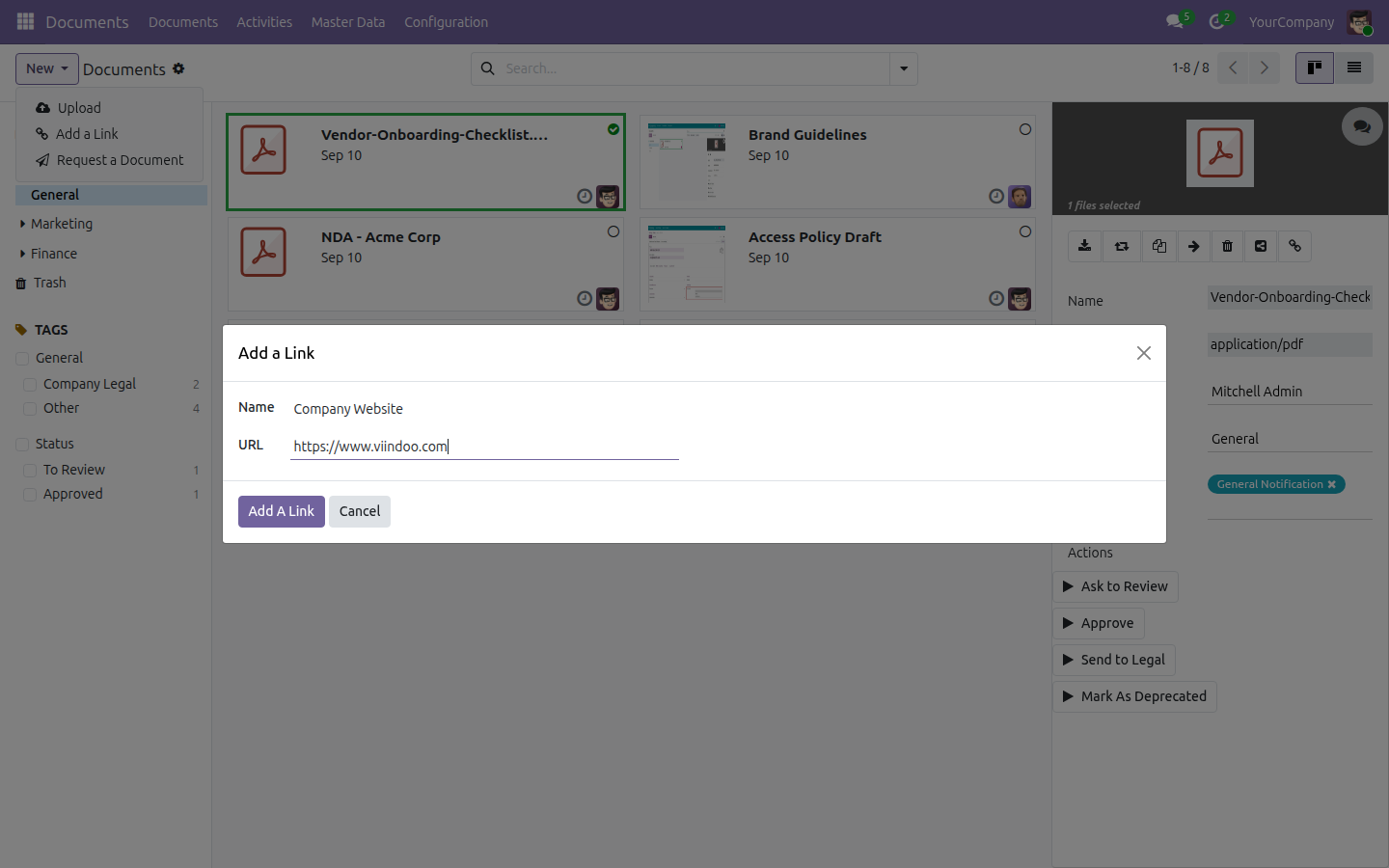Image resolution: width=1389 pixels, height=868 pixels.
Task: Focus the URL input field
Action: click(x=484, y=447)
